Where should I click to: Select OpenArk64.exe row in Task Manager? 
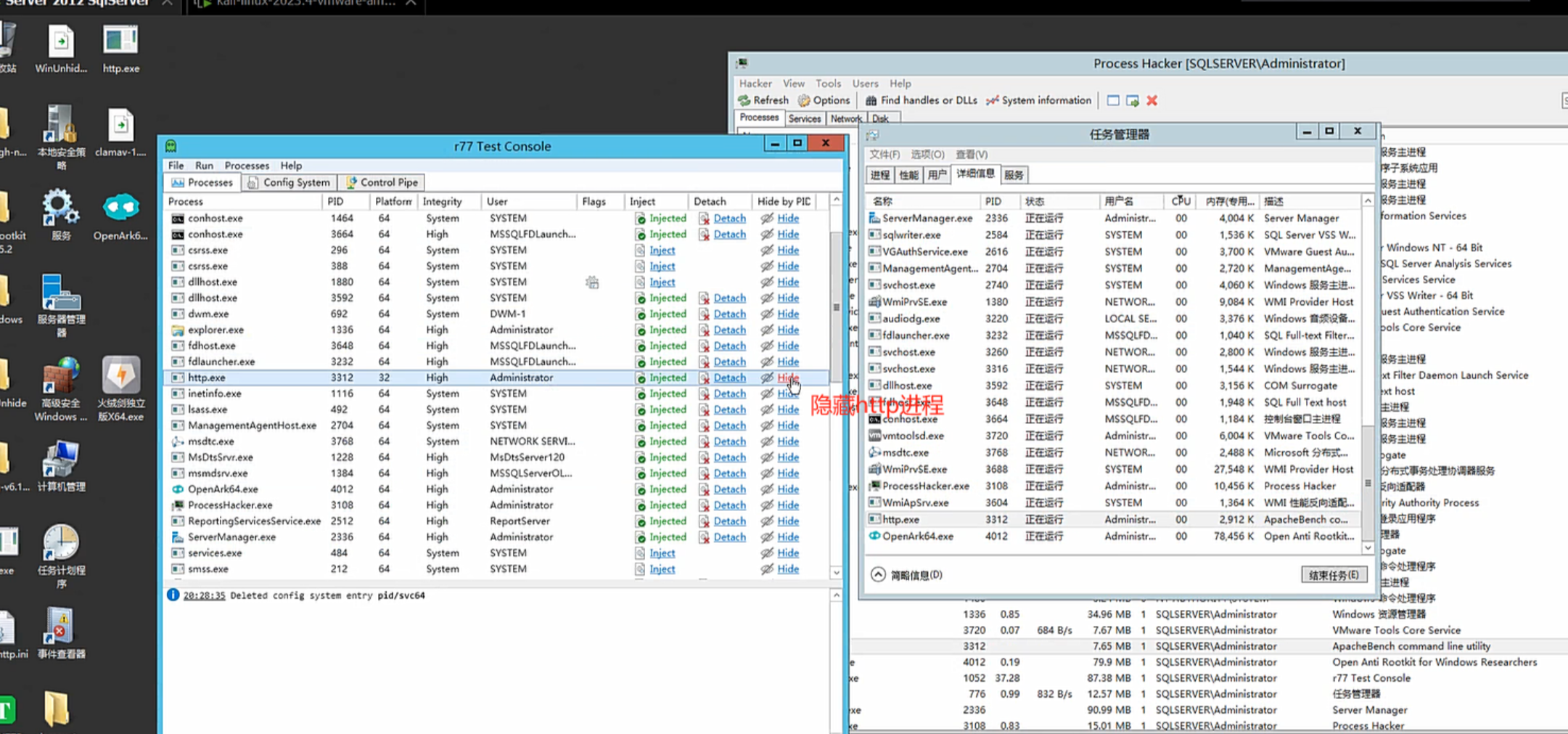(x=1113, y=537)
